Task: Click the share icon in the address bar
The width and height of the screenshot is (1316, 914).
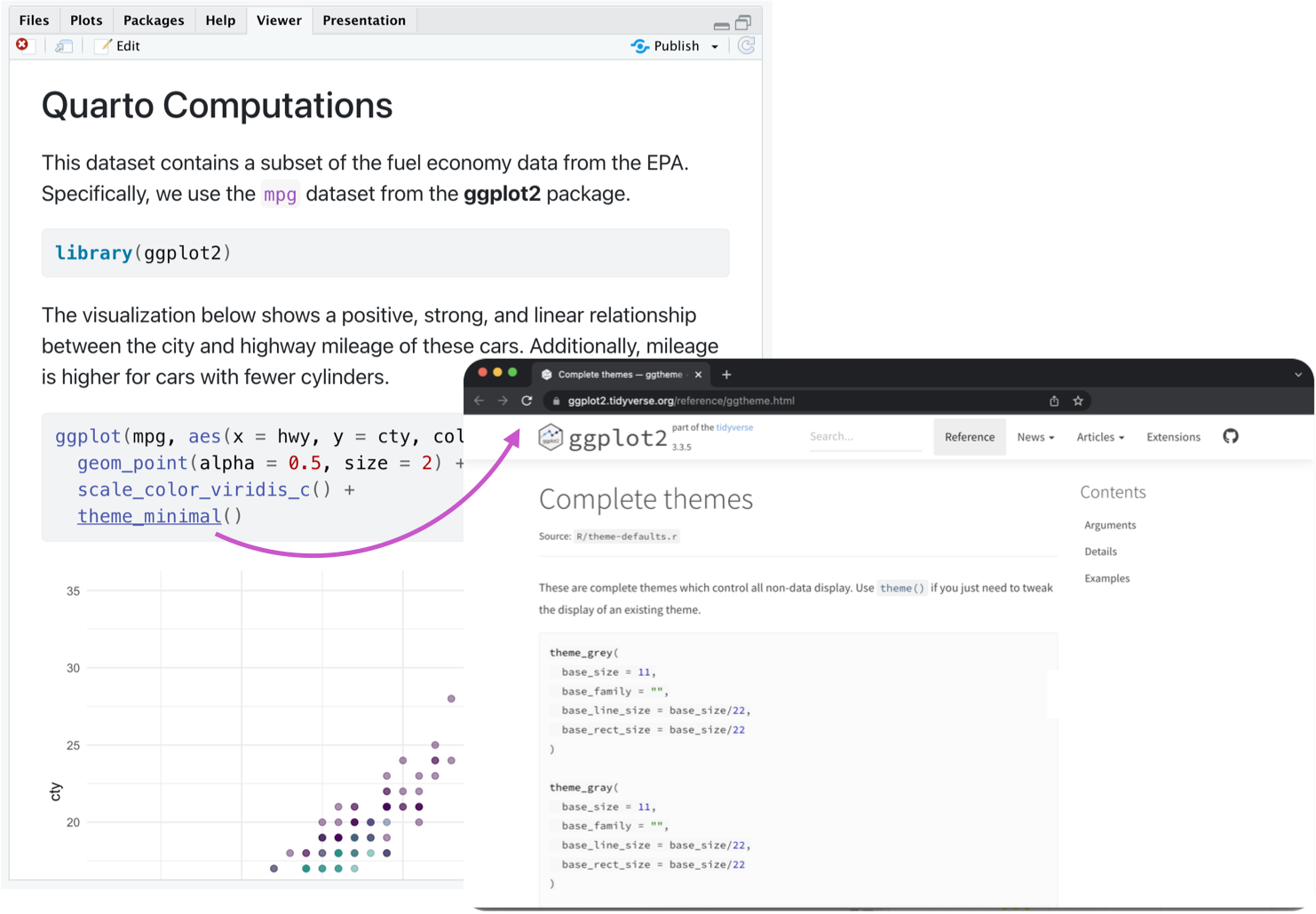Action: tap(1054, 401)
